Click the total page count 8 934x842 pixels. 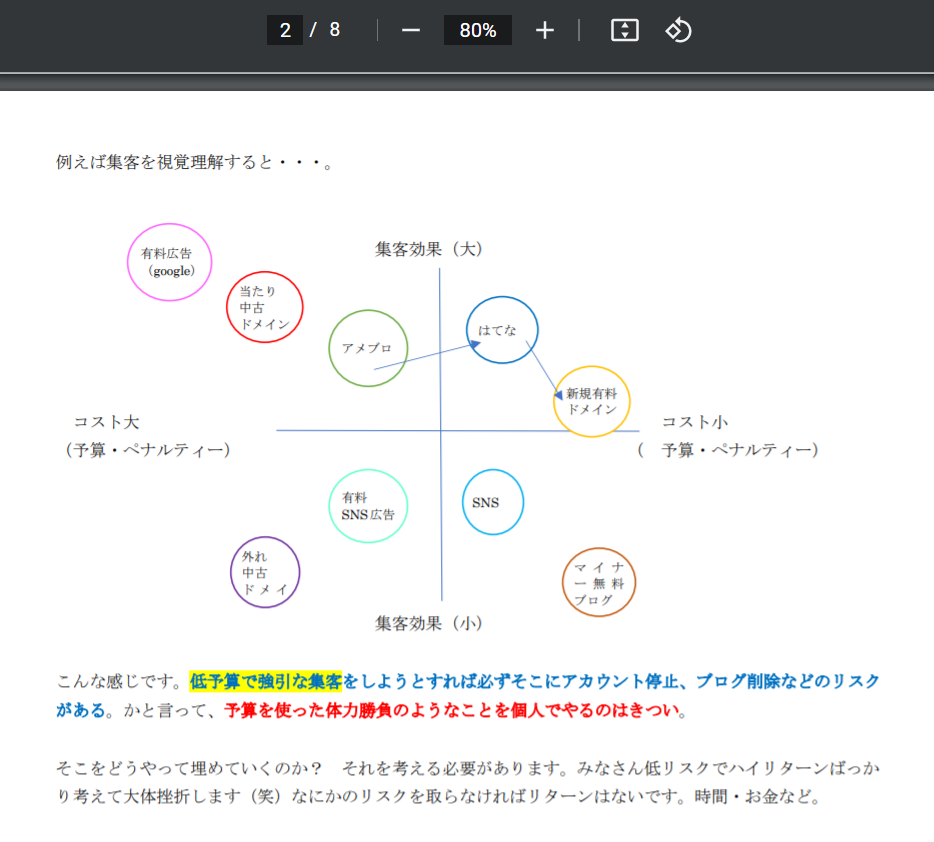[334, 30]
